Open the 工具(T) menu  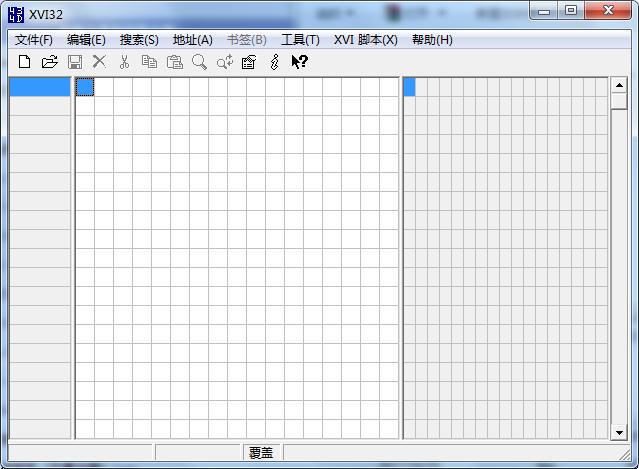300,40
